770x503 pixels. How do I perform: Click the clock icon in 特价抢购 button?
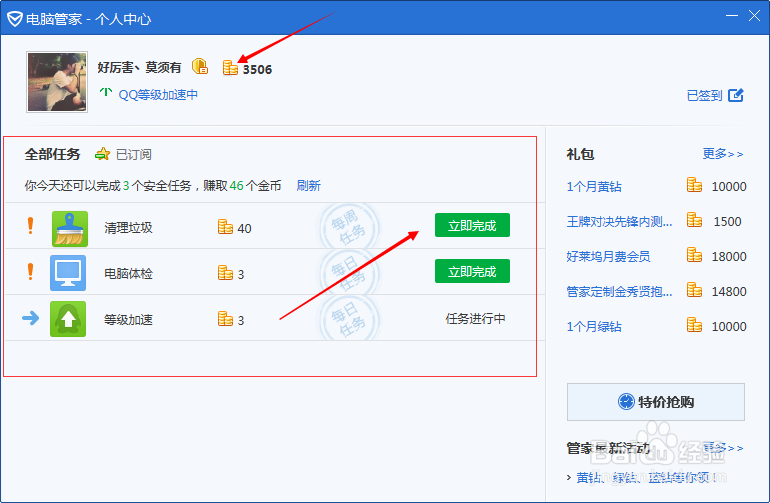(626, 402)
